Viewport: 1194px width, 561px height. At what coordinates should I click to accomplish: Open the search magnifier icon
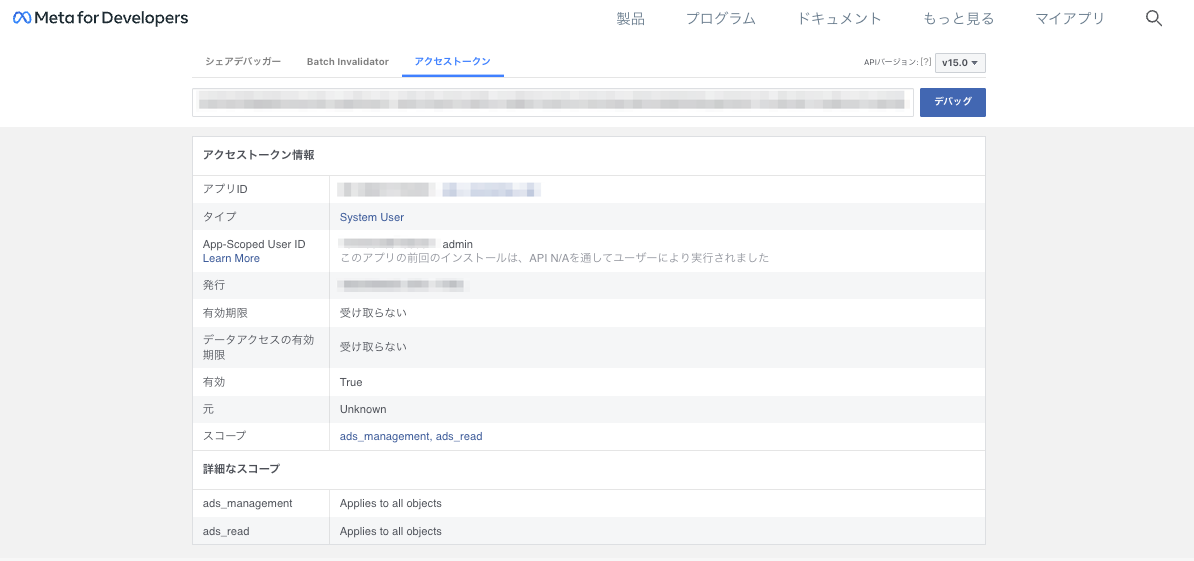click(x=1154, y=19)
